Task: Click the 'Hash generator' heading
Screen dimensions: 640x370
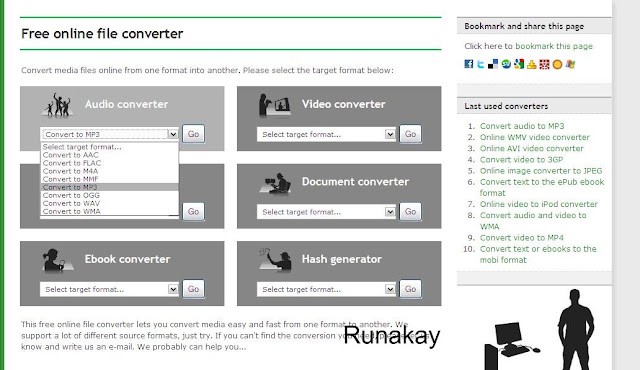Action: tap(342, 259)
